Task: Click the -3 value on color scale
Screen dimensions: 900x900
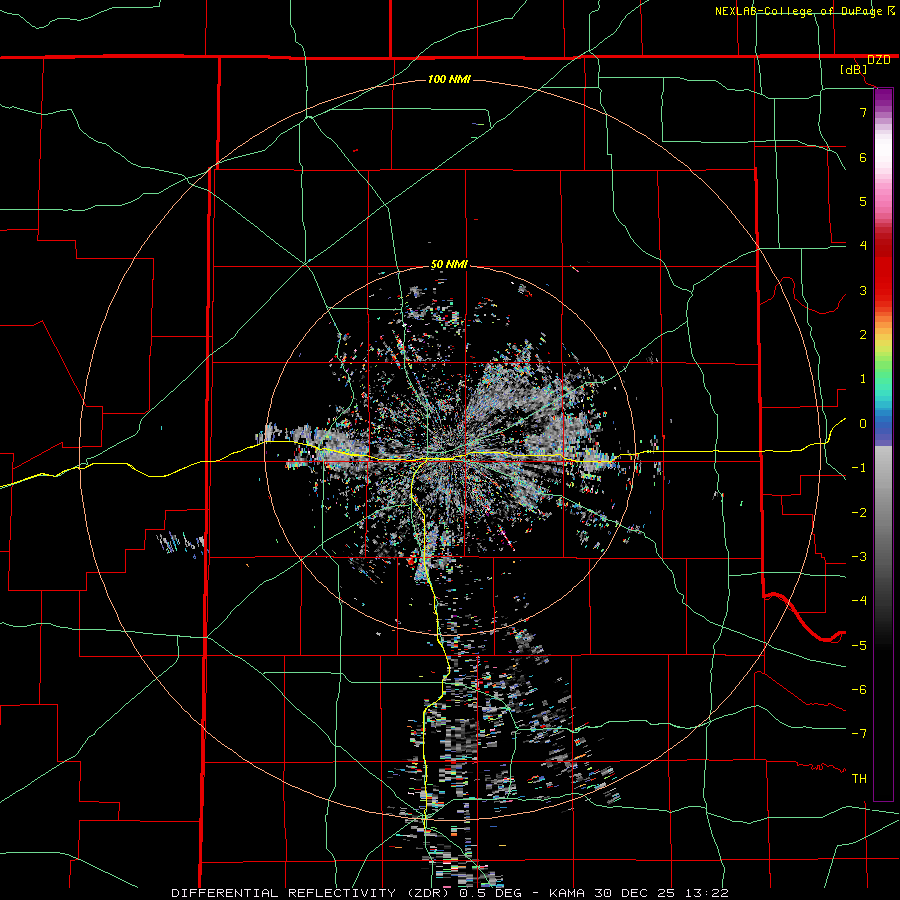Action: (x=859, y=557)
